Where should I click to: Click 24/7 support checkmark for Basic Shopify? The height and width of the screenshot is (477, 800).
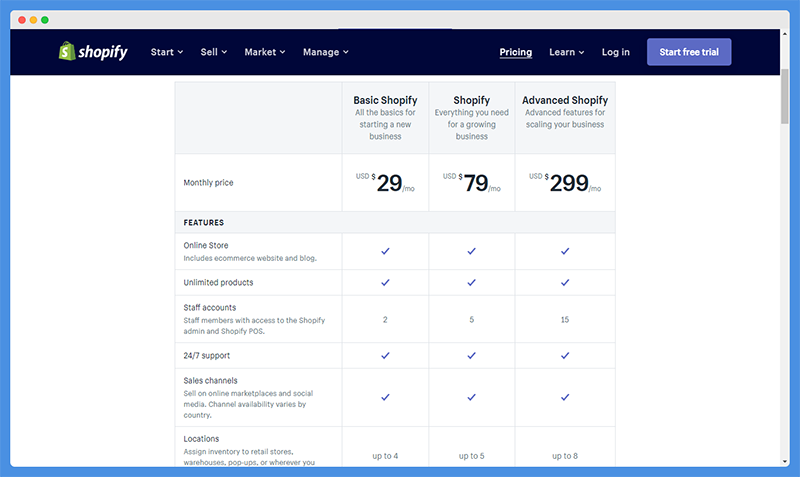click(385, 356)
